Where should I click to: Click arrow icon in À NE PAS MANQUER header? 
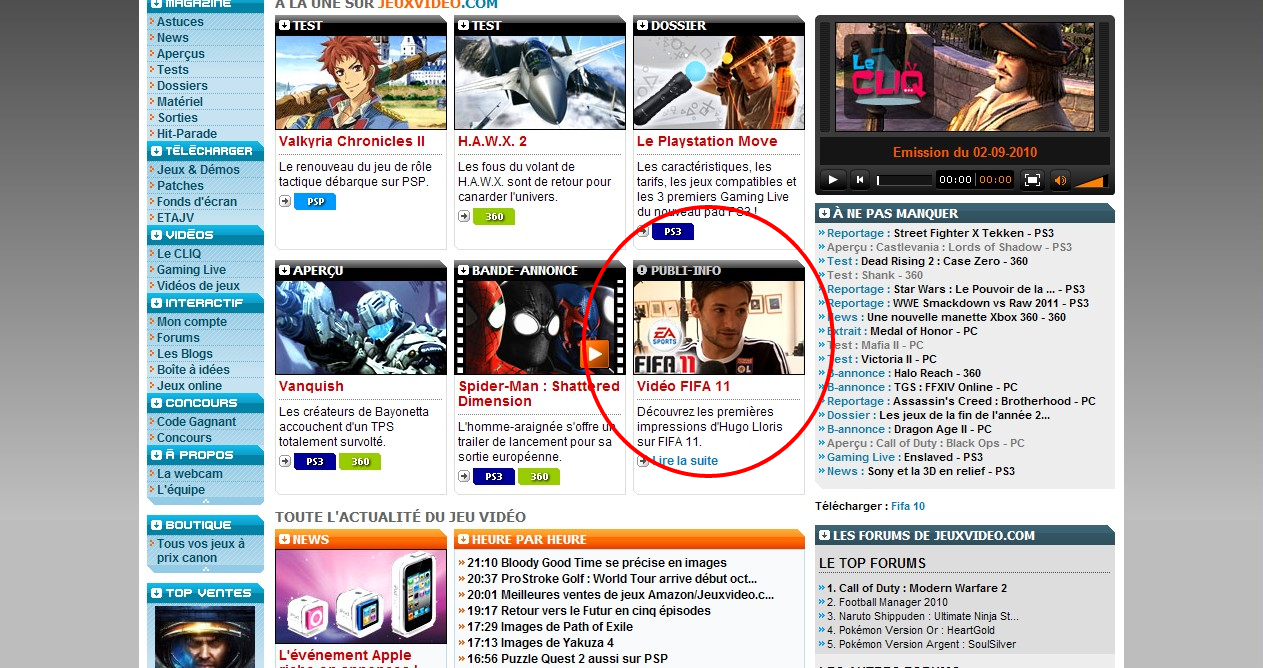click(824, 213)
